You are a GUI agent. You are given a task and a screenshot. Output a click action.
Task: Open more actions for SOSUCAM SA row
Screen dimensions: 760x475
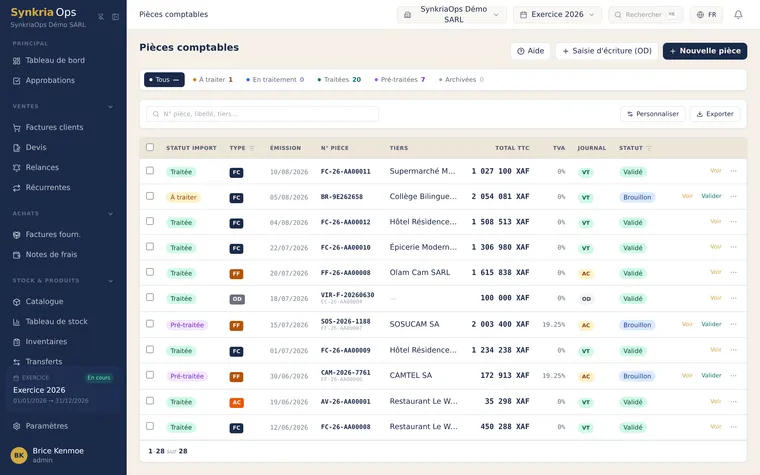[x=733, y=324]
